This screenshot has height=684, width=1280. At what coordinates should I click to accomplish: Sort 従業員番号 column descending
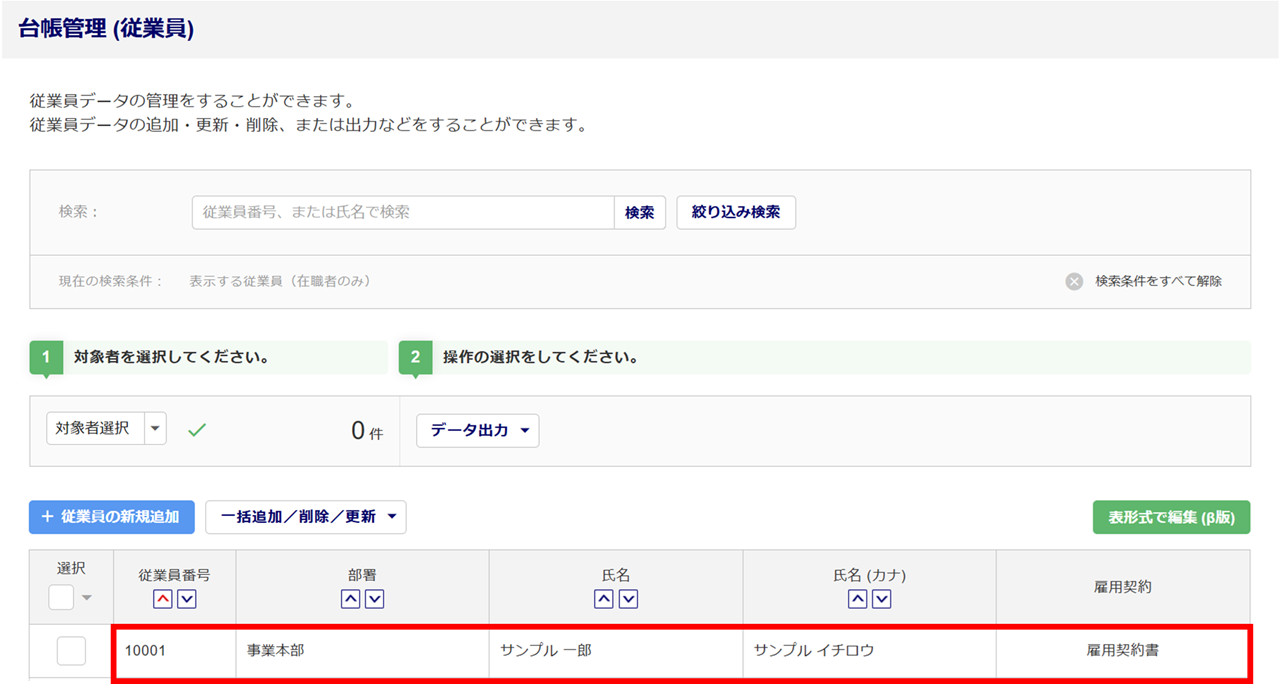186,599
